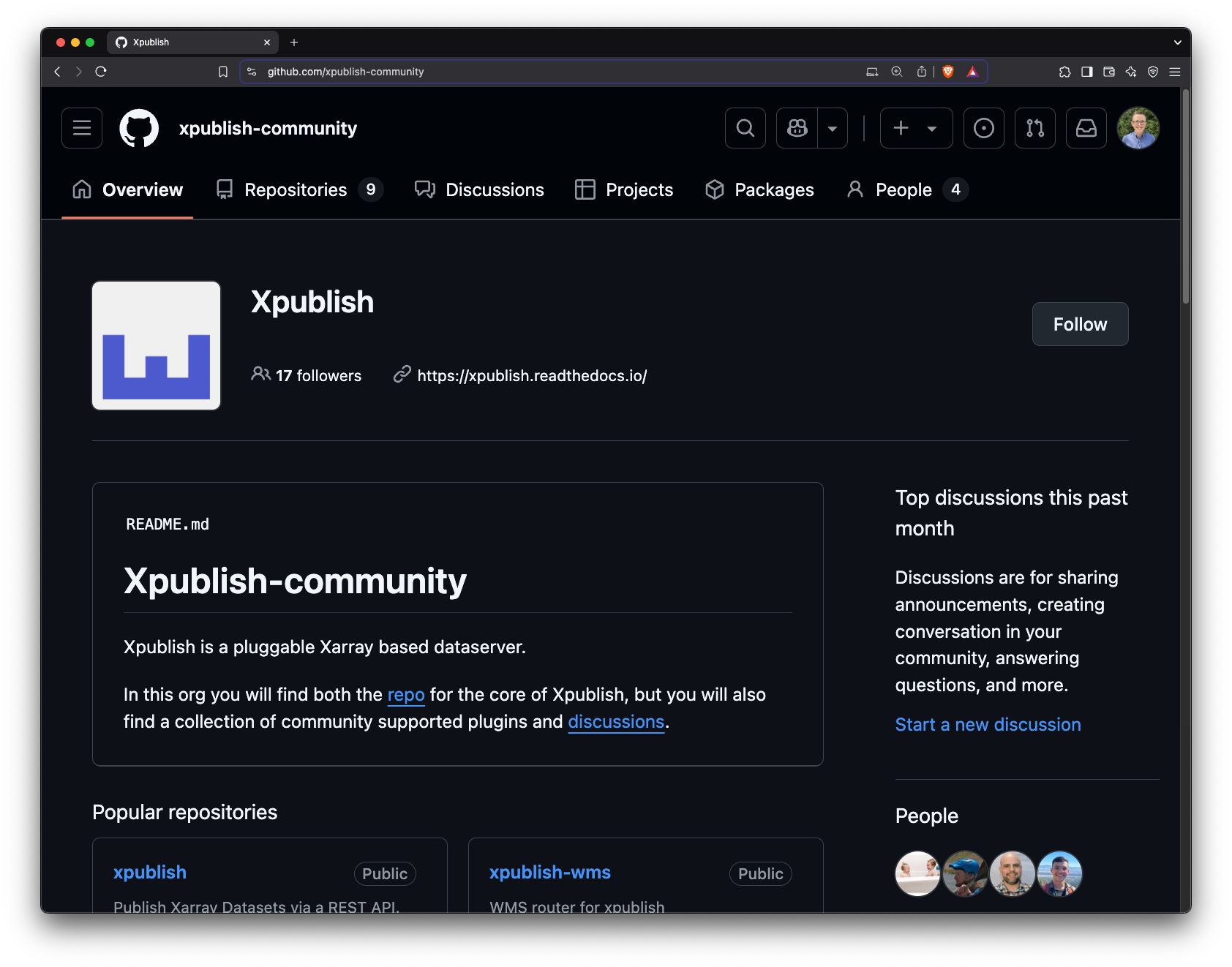The width and height of the screenshot is (1232, 967).
Task: Open GitHub Copilot chat
Action: [x=795, y=128]
